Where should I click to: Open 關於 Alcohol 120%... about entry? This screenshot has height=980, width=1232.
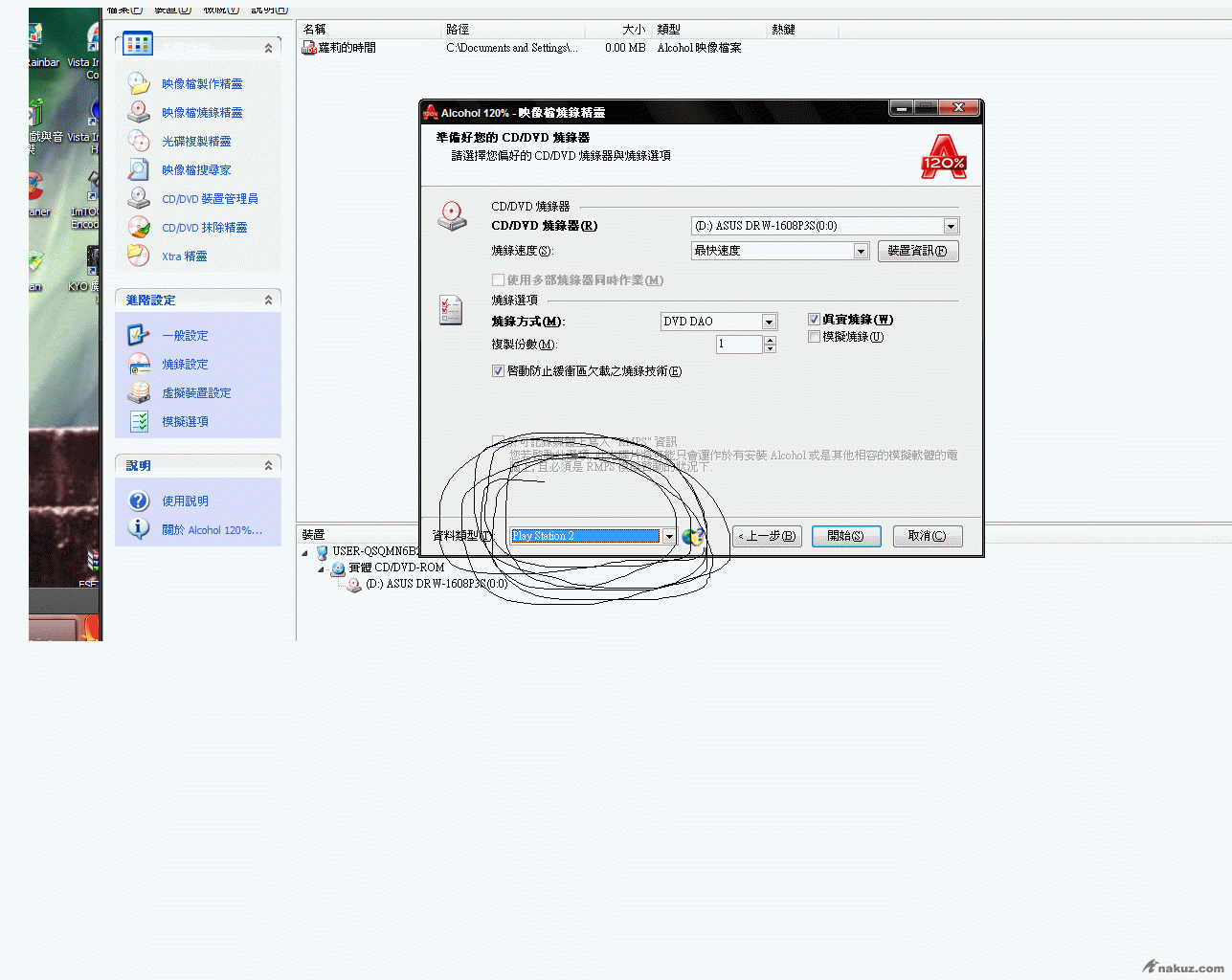[212, 530]
